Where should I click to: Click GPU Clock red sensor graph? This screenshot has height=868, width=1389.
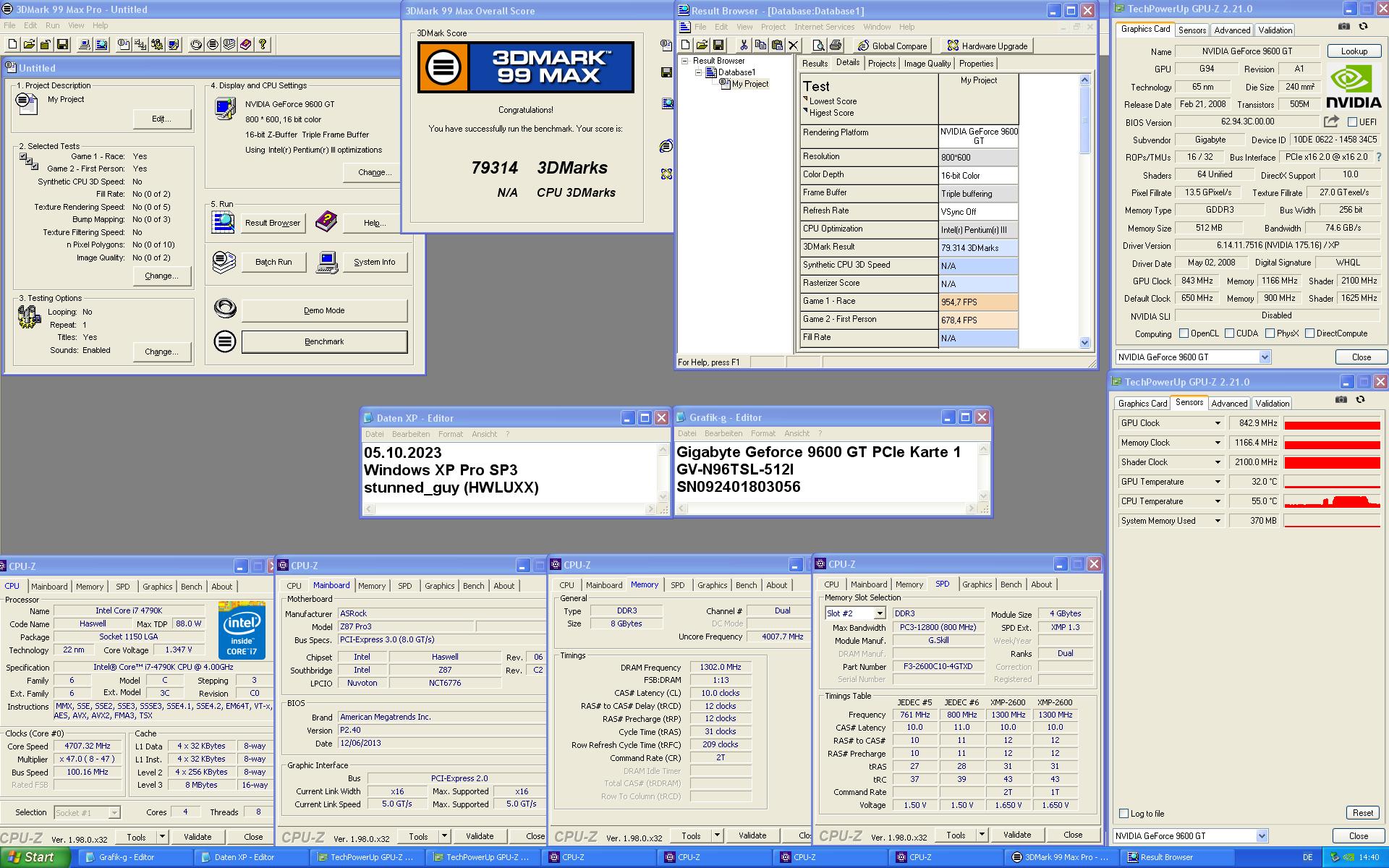click(1332, 423)
